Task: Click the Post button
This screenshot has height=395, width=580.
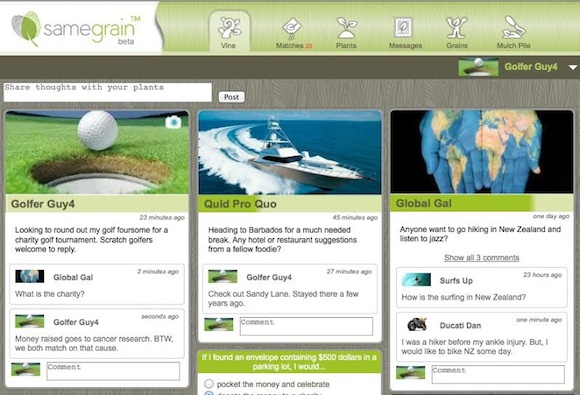Action: (x=232, y=97)
